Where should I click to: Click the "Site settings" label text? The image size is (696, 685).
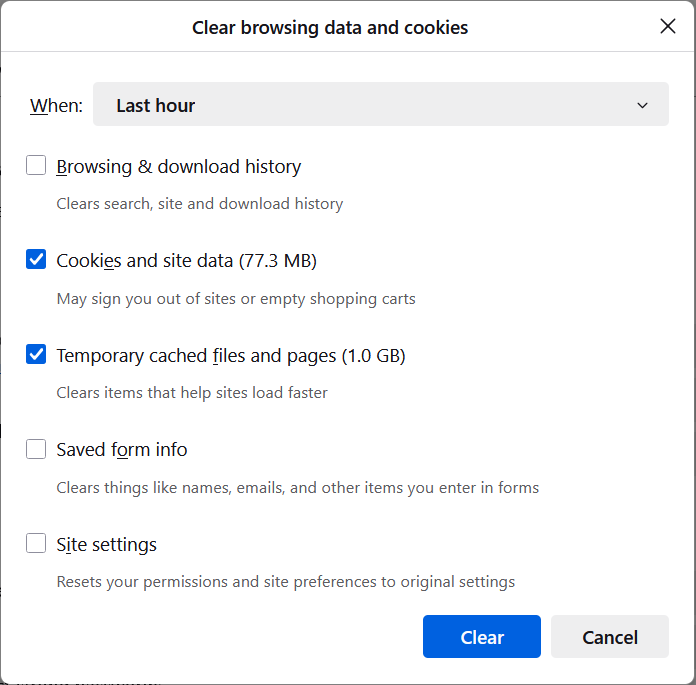(x=107, y=545)
